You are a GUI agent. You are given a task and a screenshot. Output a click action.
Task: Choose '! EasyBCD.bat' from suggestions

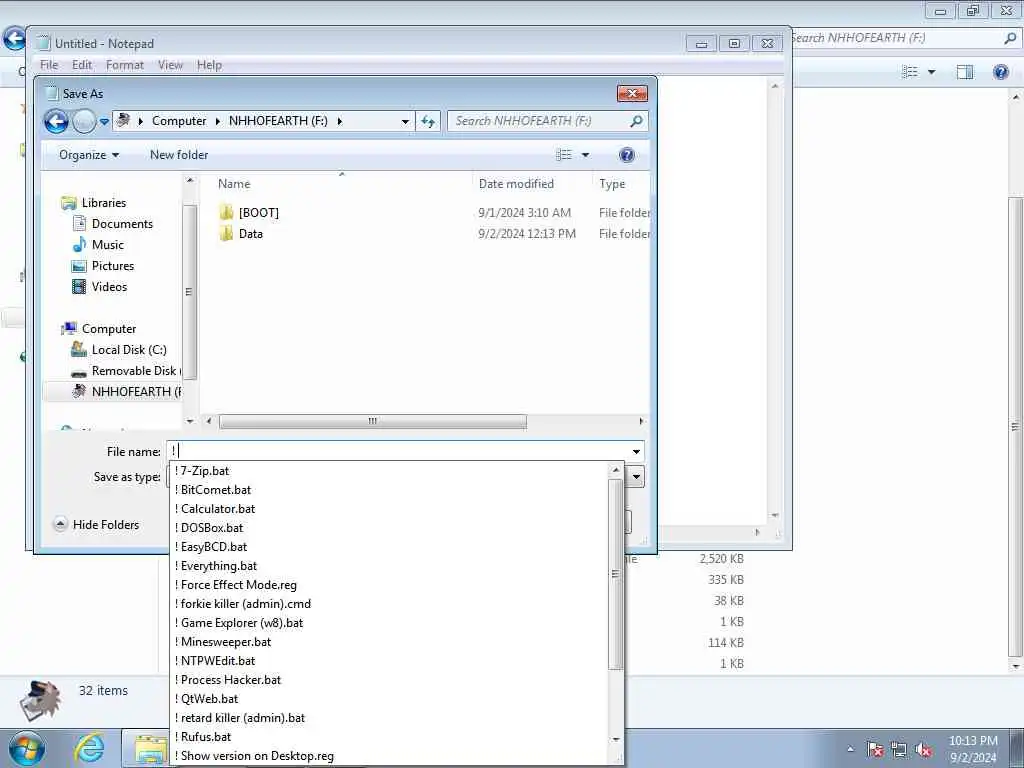coord(391,547)
